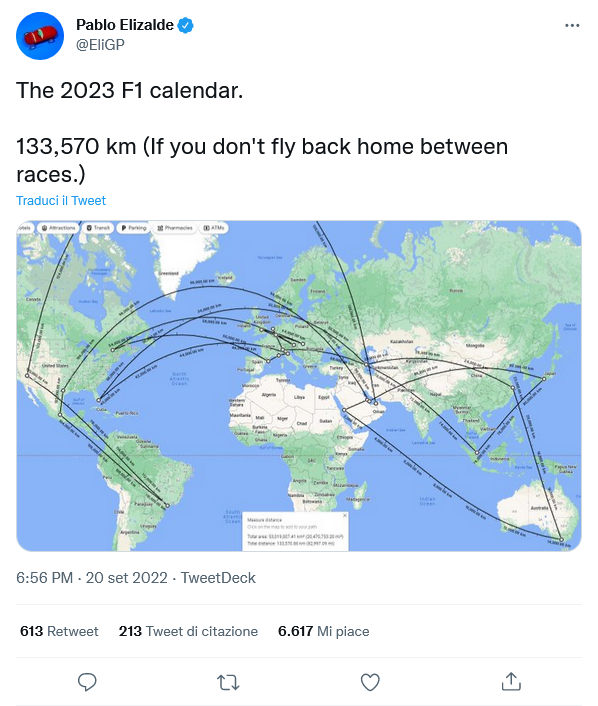Image resolution: width=598 pixels, height=706 pixels.
Task: Select the Parking map chip
Action: coord(134,228)
